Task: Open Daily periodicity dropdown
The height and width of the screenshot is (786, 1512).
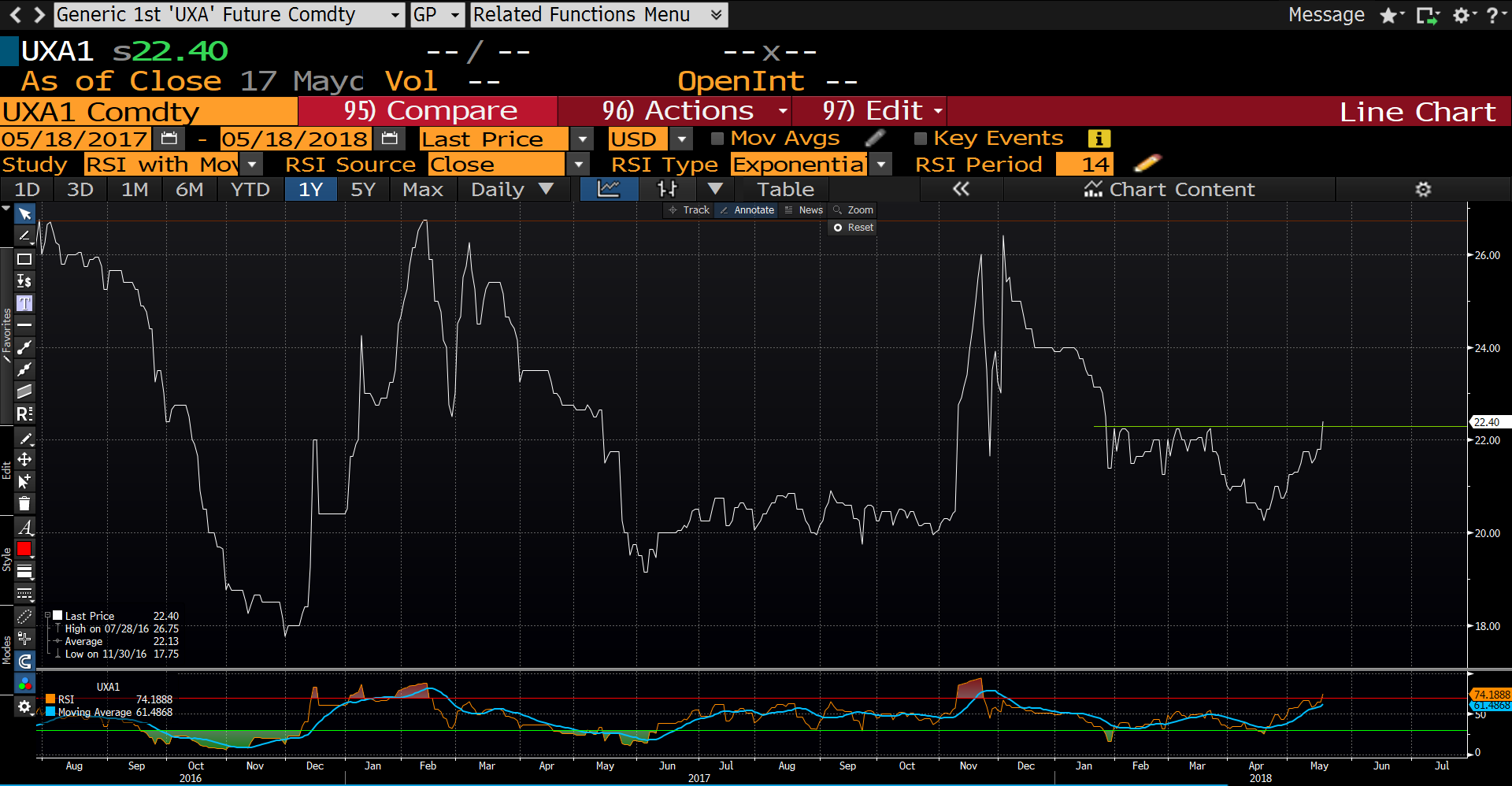Action: (x=513, y=189)
